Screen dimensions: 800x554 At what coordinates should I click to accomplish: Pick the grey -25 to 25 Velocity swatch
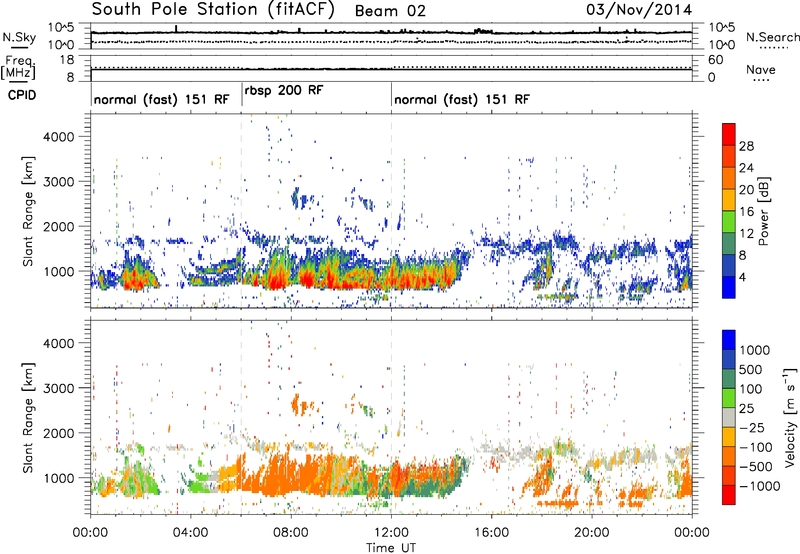[729, 417]
